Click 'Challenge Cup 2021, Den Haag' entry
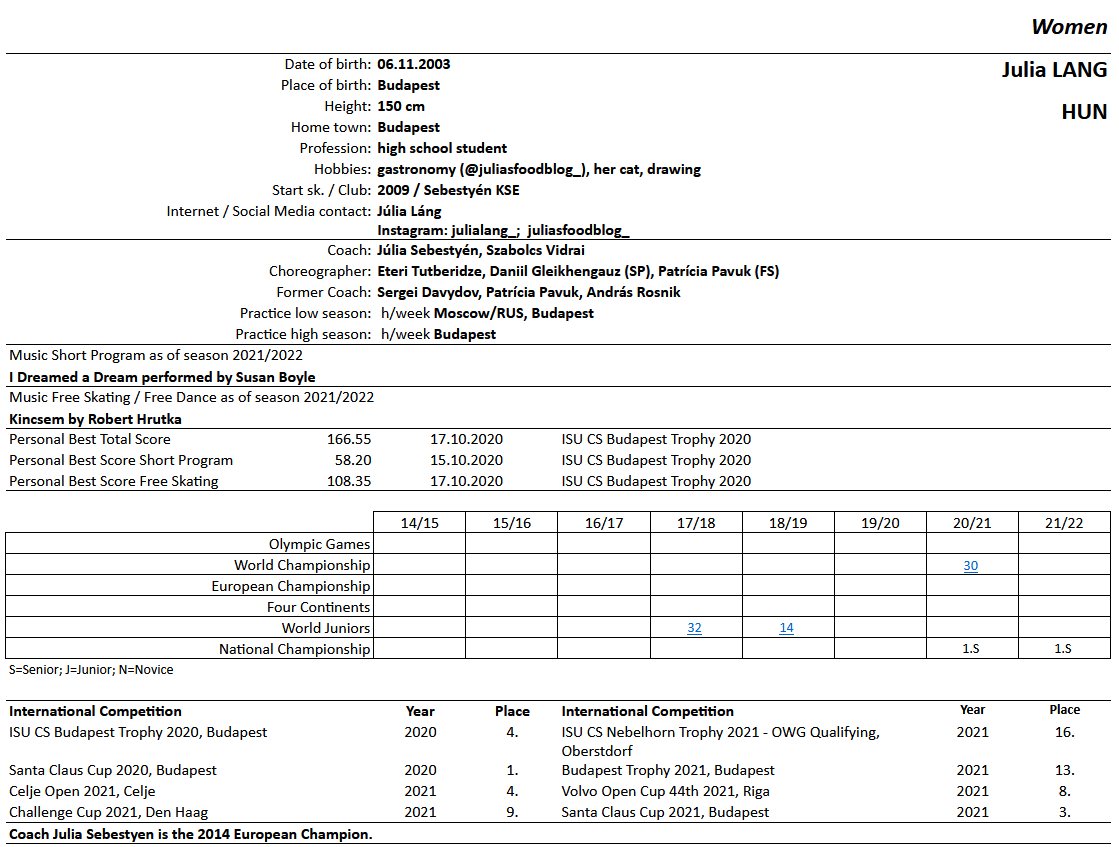 tap(108, 813)
